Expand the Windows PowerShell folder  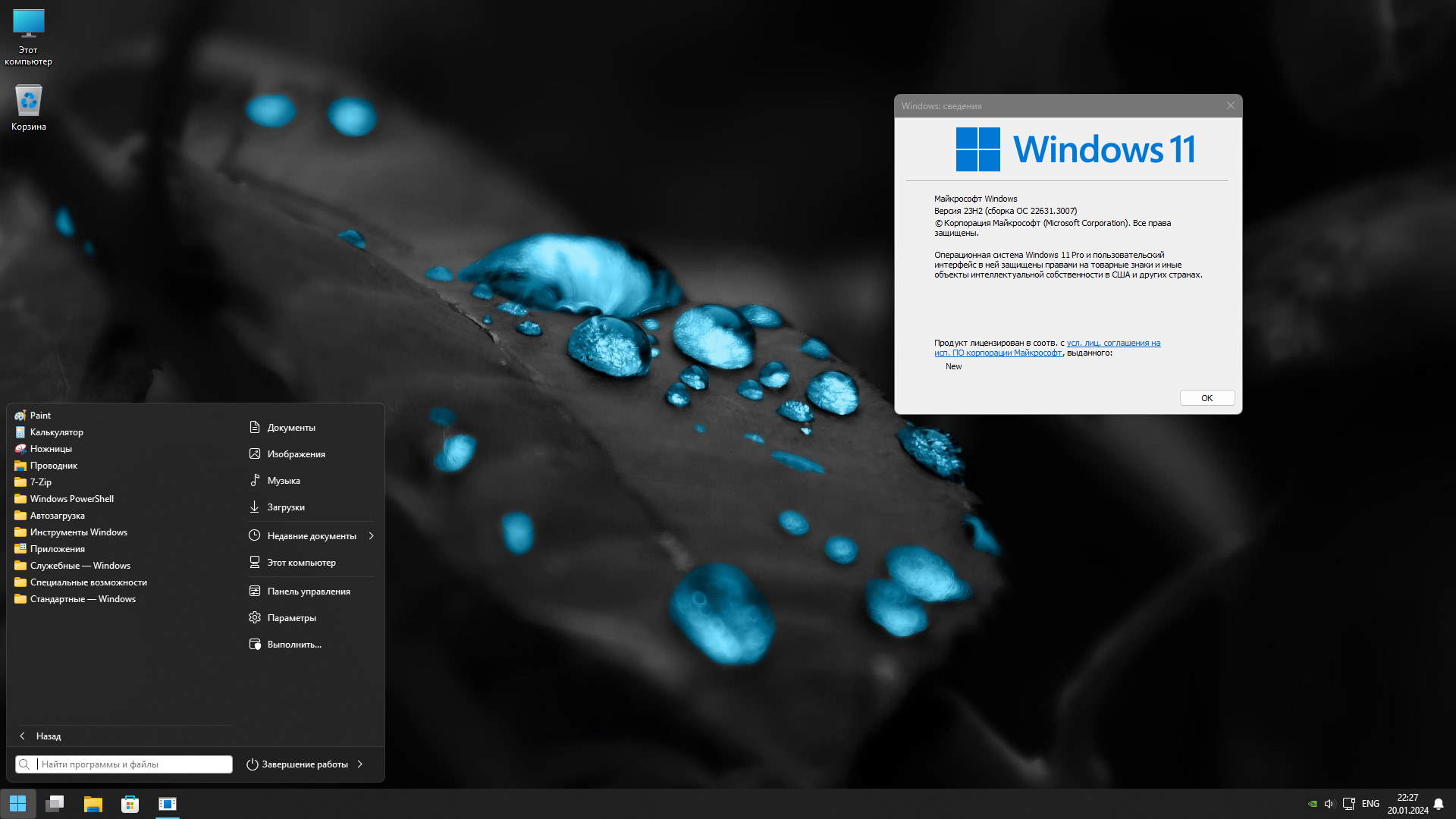[71, 499]
